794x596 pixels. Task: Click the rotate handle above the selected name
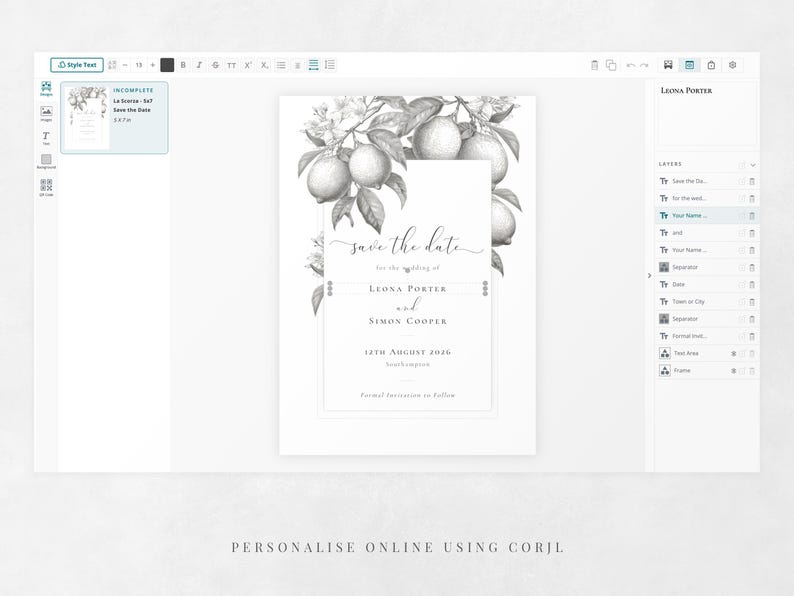408,270
